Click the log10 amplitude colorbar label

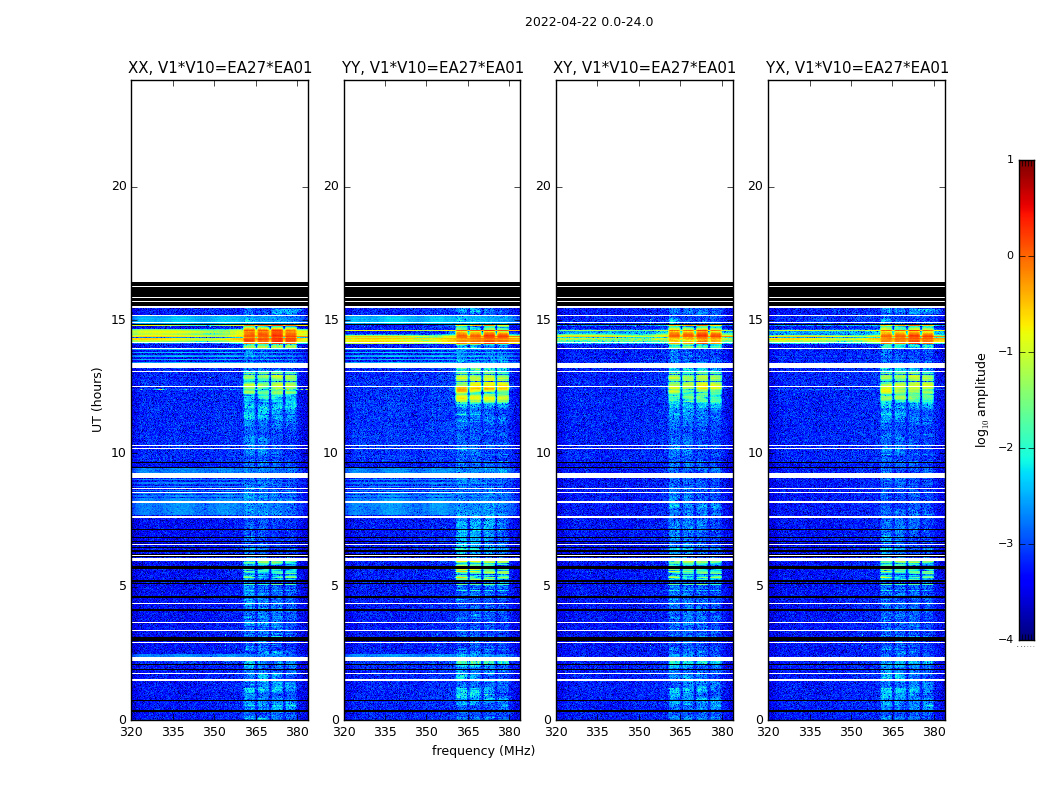tap(981, 400)
